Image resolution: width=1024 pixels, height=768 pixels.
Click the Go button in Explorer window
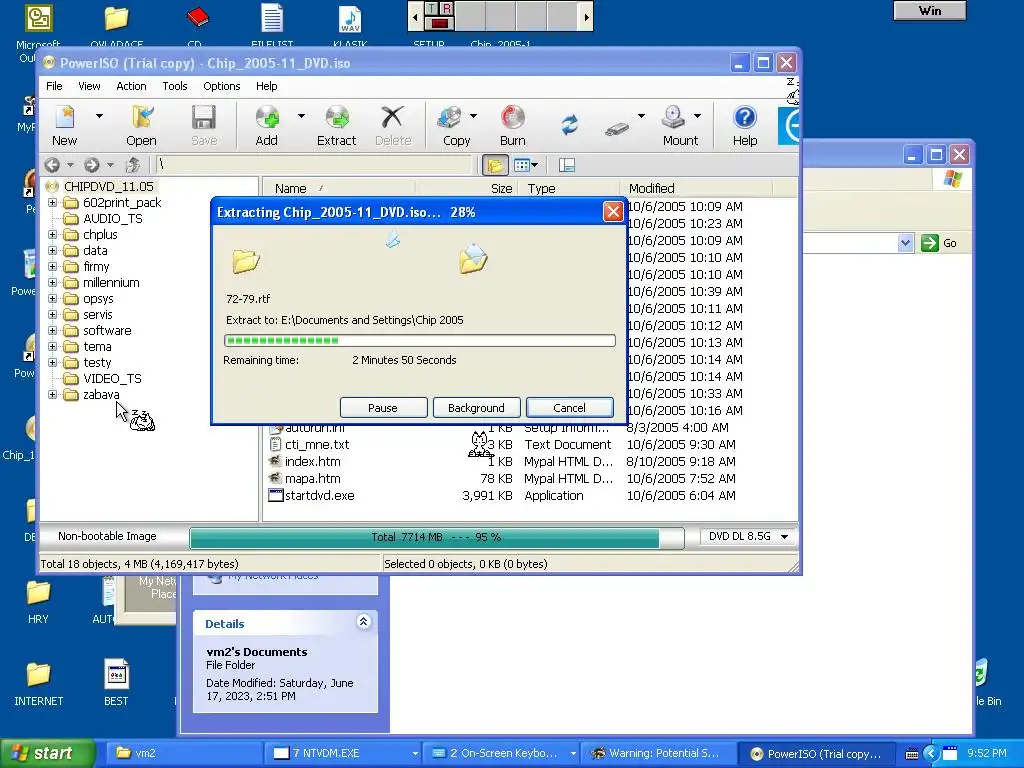pos(939,243)
